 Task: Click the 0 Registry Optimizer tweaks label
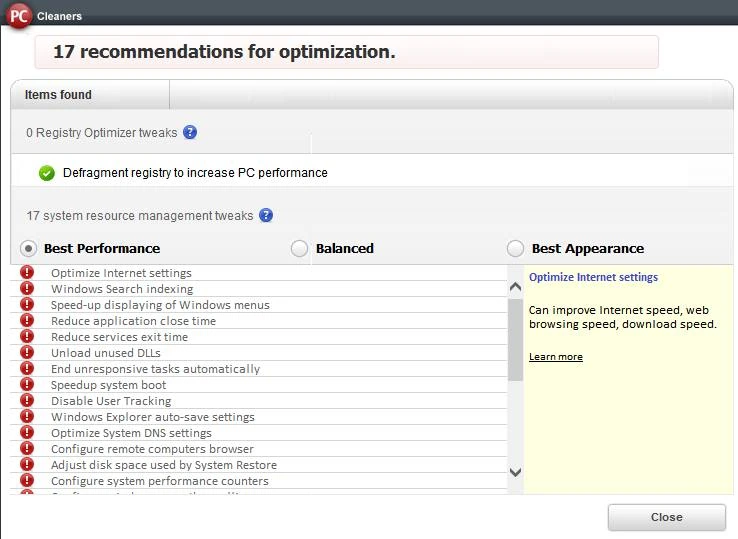(102, 133)
